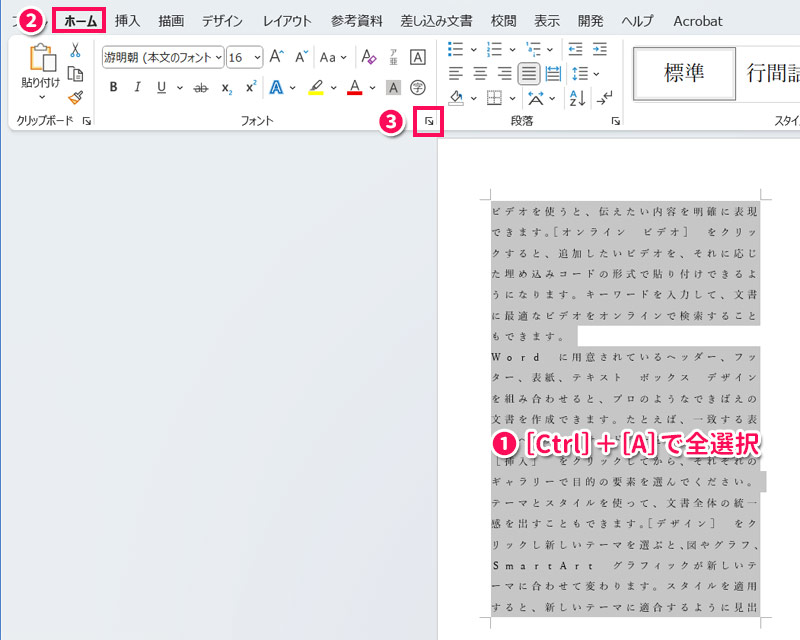Open the Clipboard pane launcher
The height and width of the screenshot is (640, 800).
coord(87,121)
